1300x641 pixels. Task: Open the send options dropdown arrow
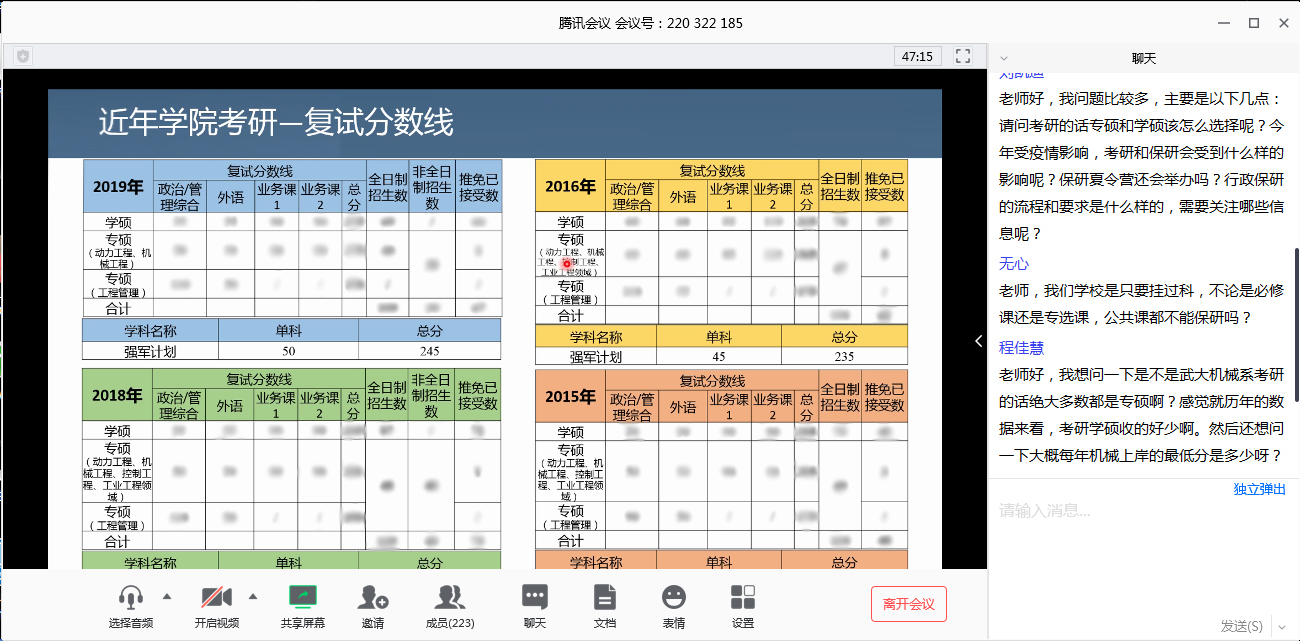coord(1281,626)
